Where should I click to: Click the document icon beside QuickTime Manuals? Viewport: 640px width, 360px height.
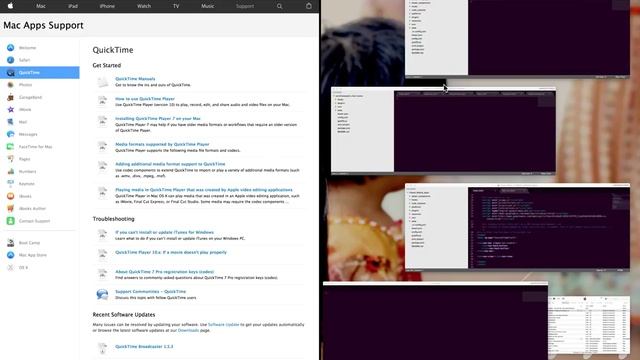102,82
